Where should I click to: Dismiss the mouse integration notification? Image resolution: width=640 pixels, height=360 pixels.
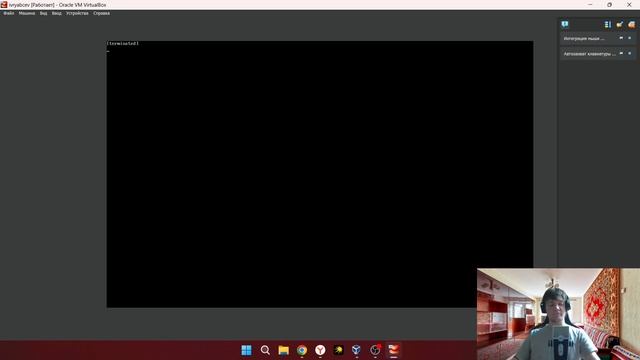630,38
